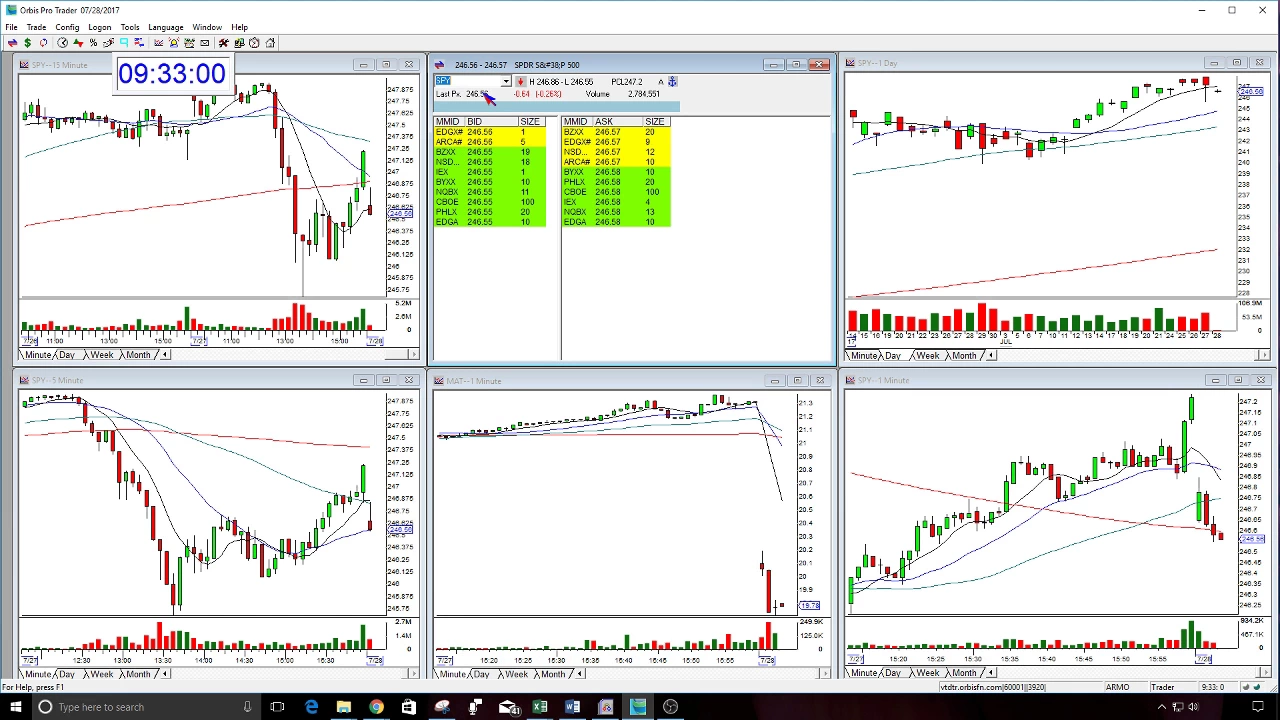Open Task View on the taskbar
The image size is (1280, 720).
click(x=277, y=707)
